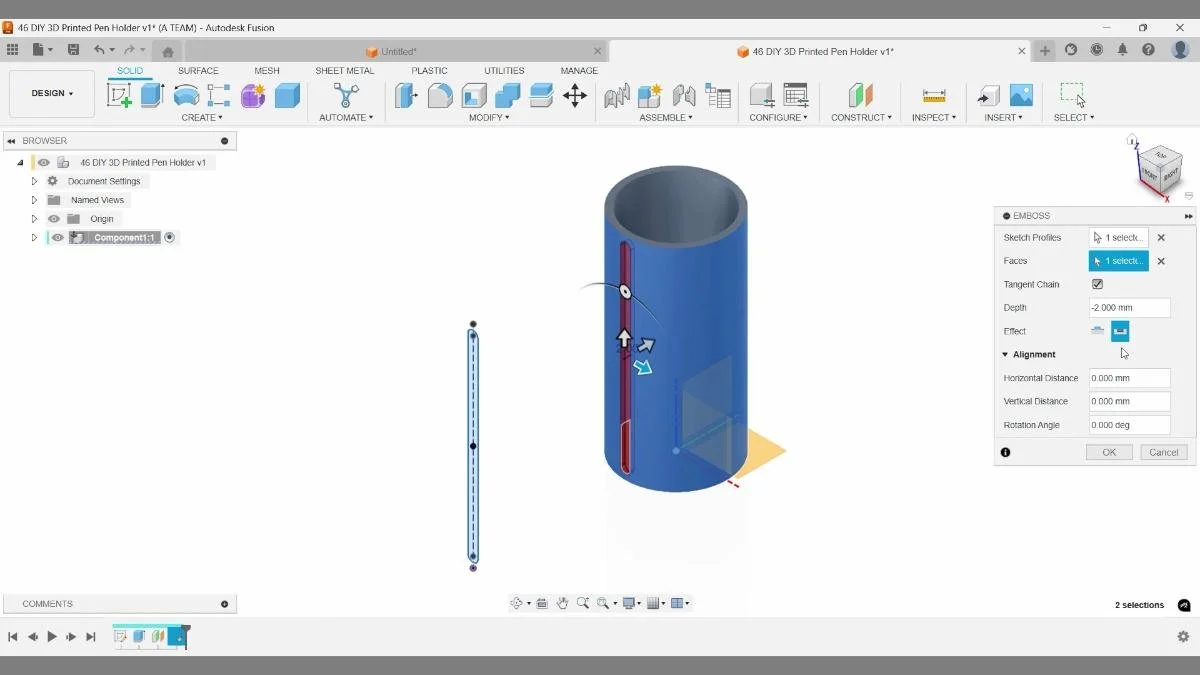Click Cancel in the Emboss dialog
1200x675 pixels.
[x=1163, y=452]
